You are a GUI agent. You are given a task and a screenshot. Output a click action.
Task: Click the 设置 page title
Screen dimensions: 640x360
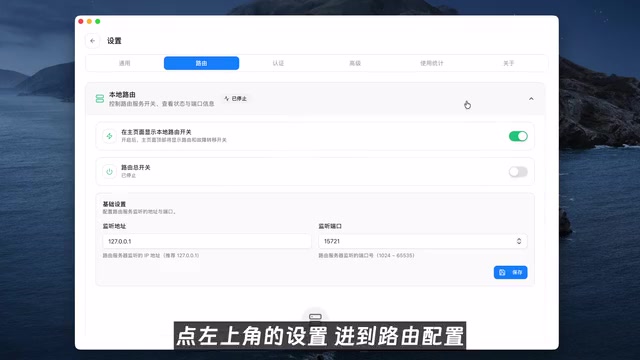[x=114, y=41]
